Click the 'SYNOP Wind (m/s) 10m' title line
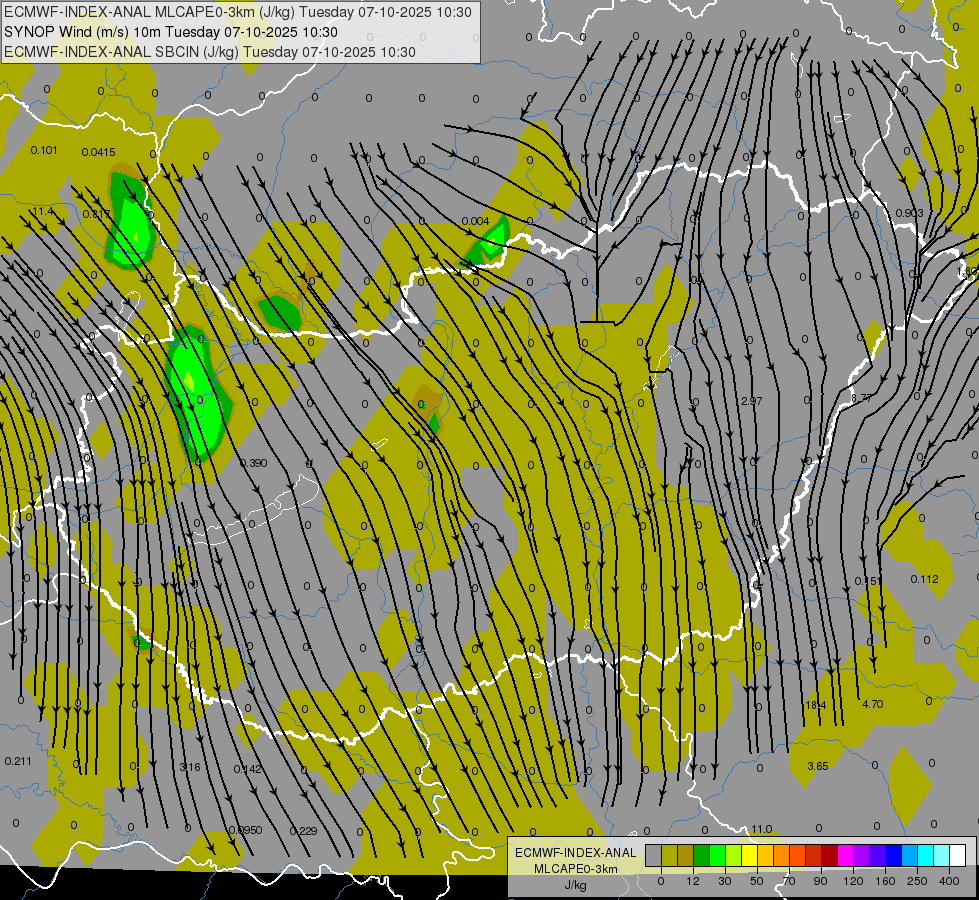 coord(170,32)
